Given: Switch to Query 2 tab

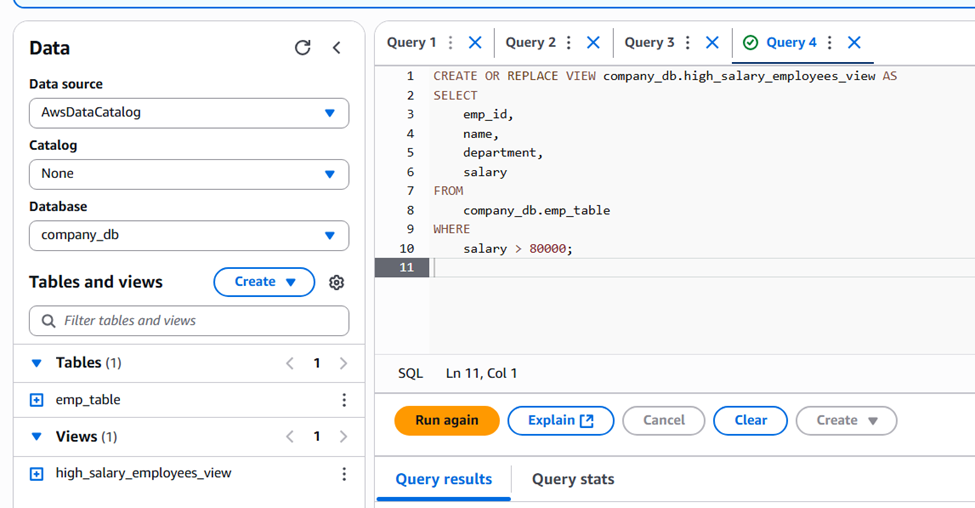Looking at the screenshot, I should [x=530, y=42].
